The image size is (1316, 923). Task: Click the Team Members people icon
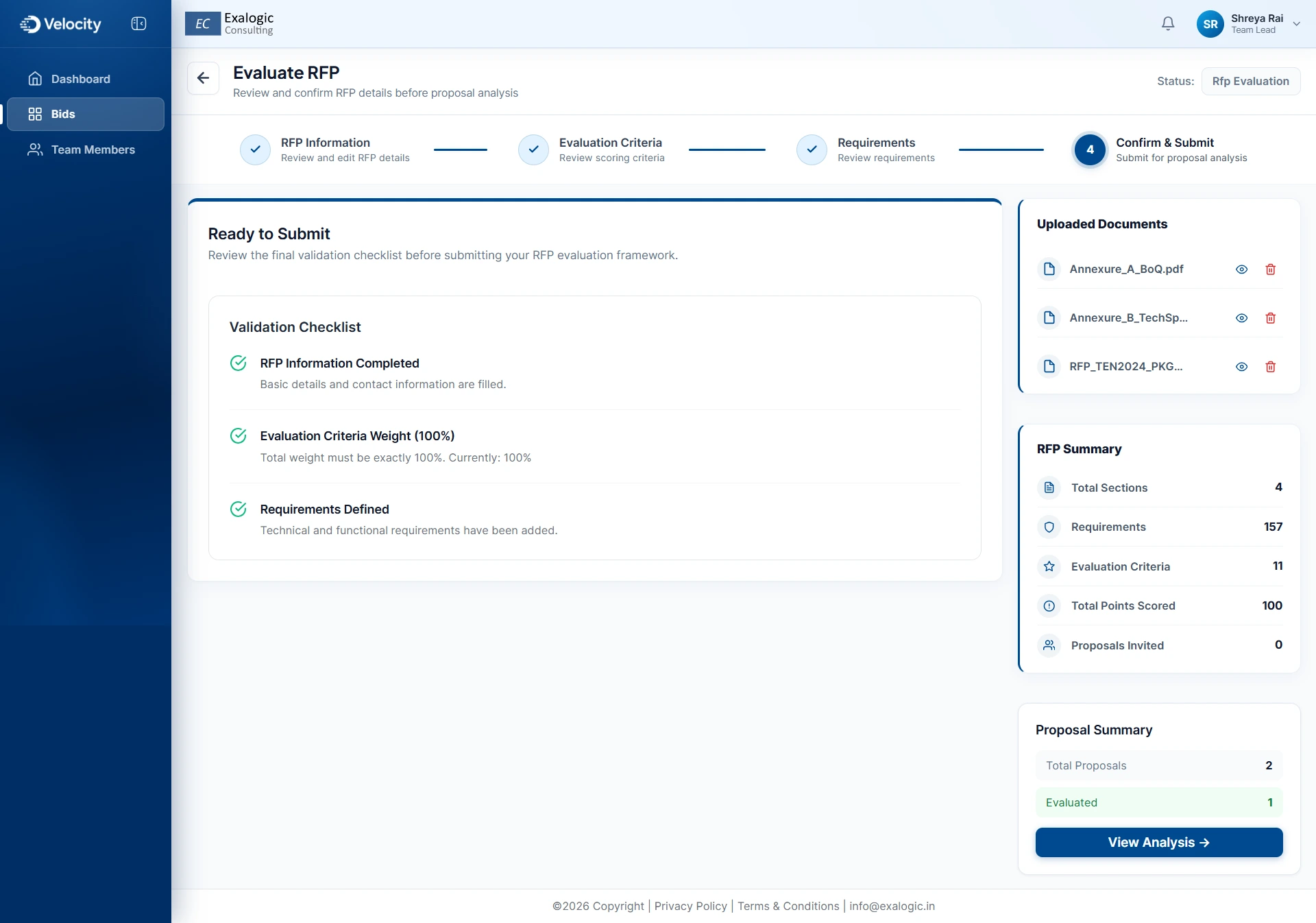pyautogui.click(x=35, y=149)
